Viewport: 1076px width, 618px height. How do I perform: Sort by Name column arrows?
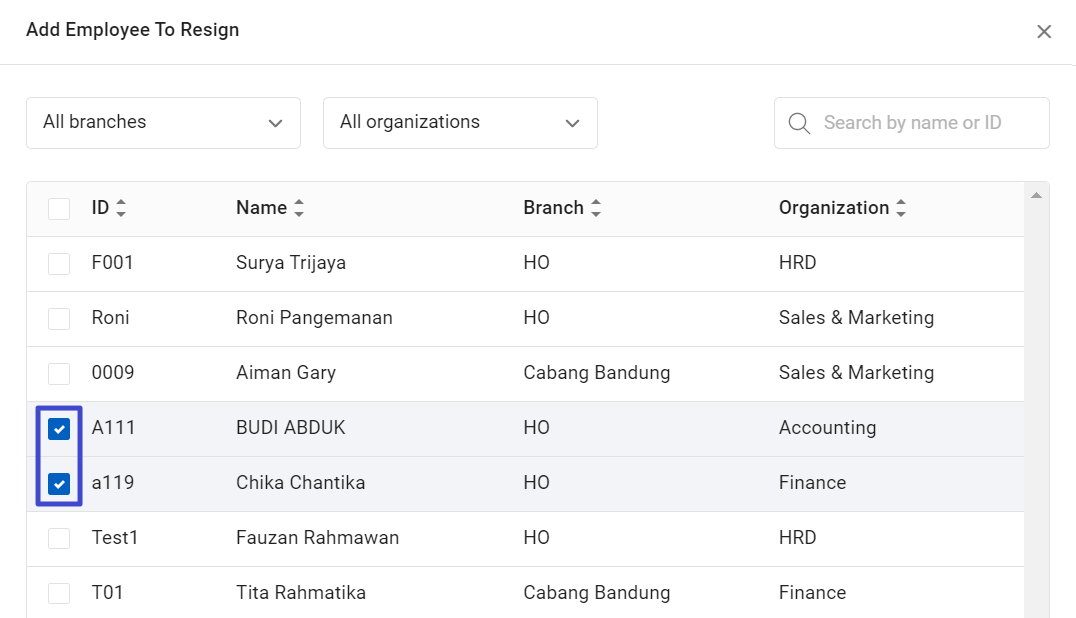pos(298,209)
